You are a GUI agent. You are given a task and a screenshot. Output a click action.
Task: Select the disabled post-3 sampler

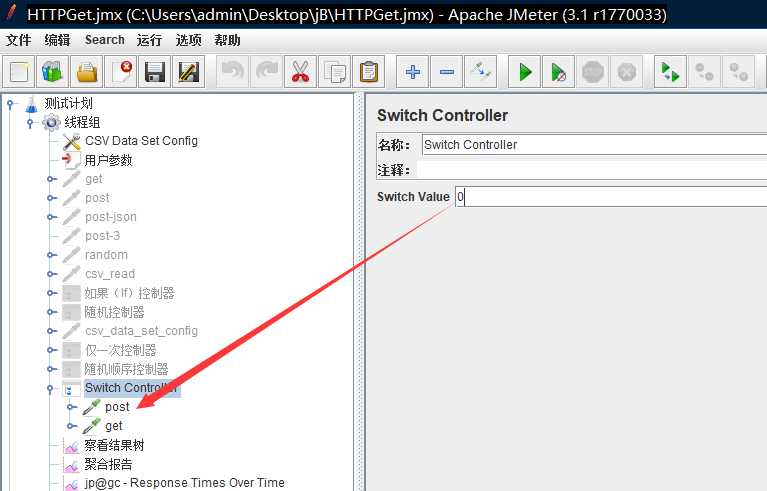102,236
